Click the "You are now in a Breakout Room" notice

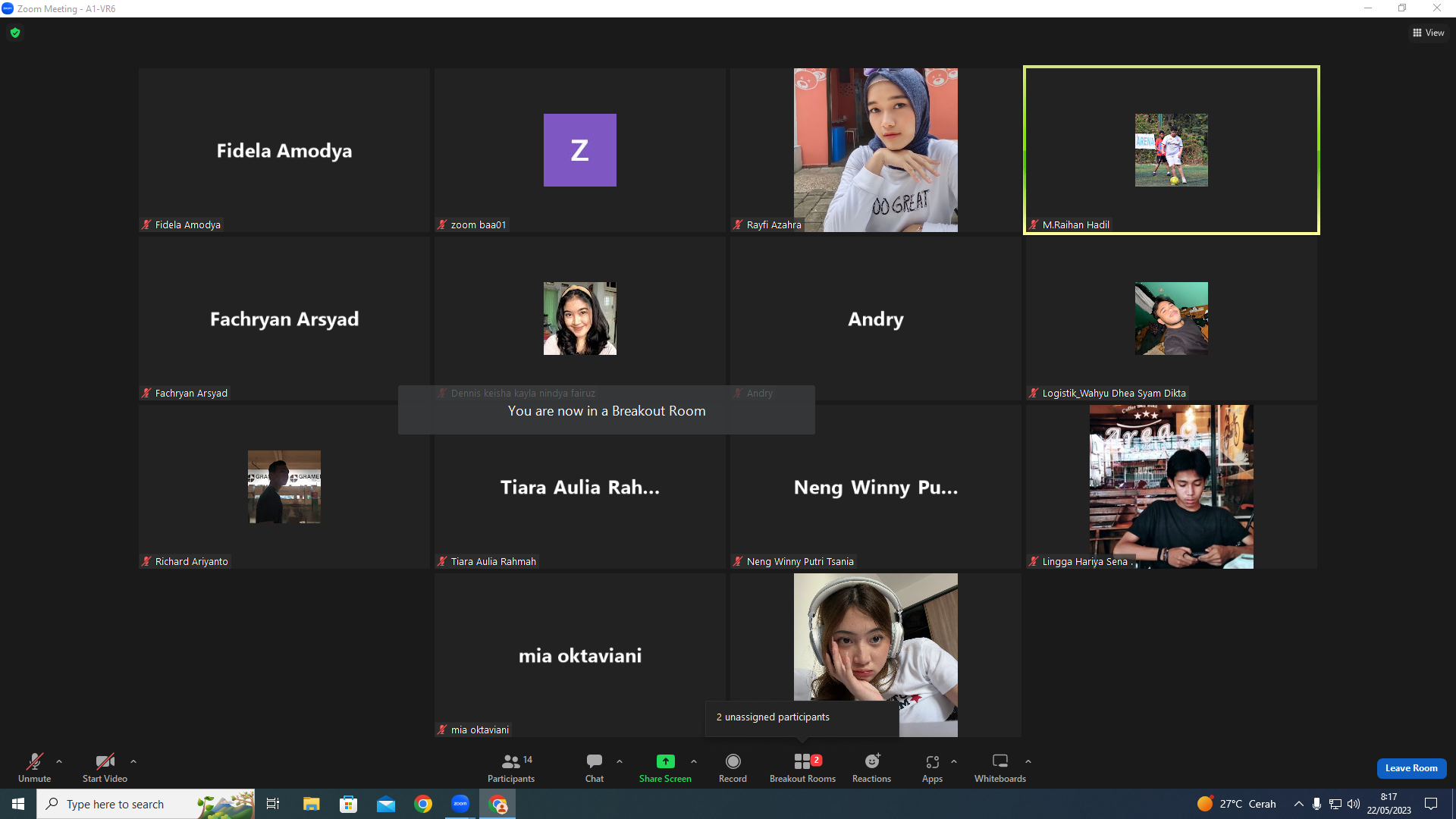(607, 410)
